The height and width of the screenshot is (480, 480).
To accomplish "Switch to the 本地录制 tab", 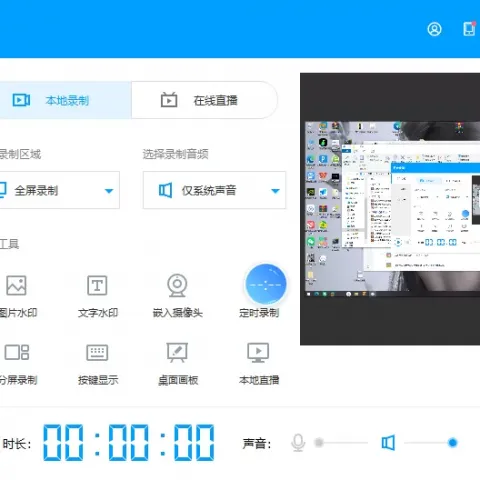I will coord(65,100).
